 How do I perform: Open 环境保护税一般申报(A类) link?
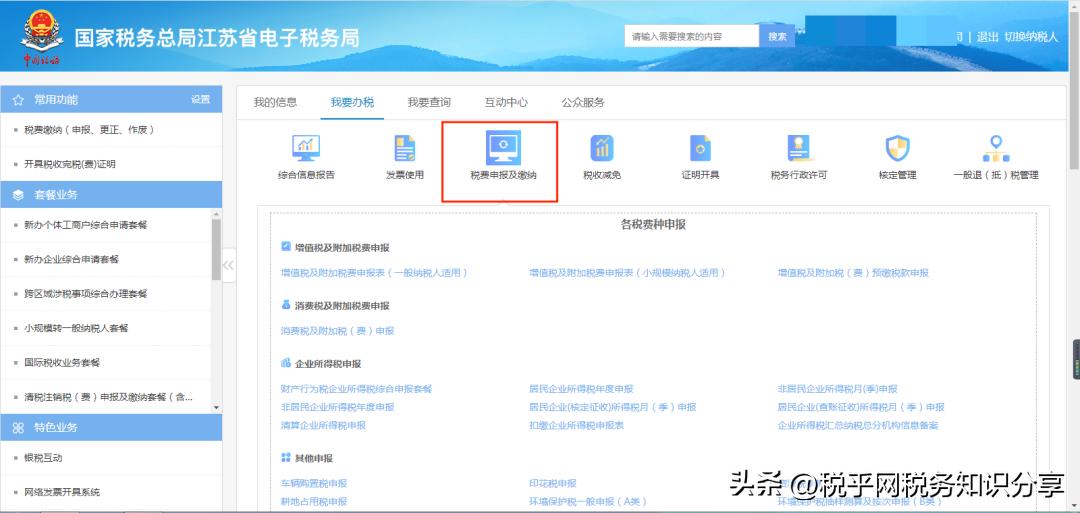click(588, 501)
